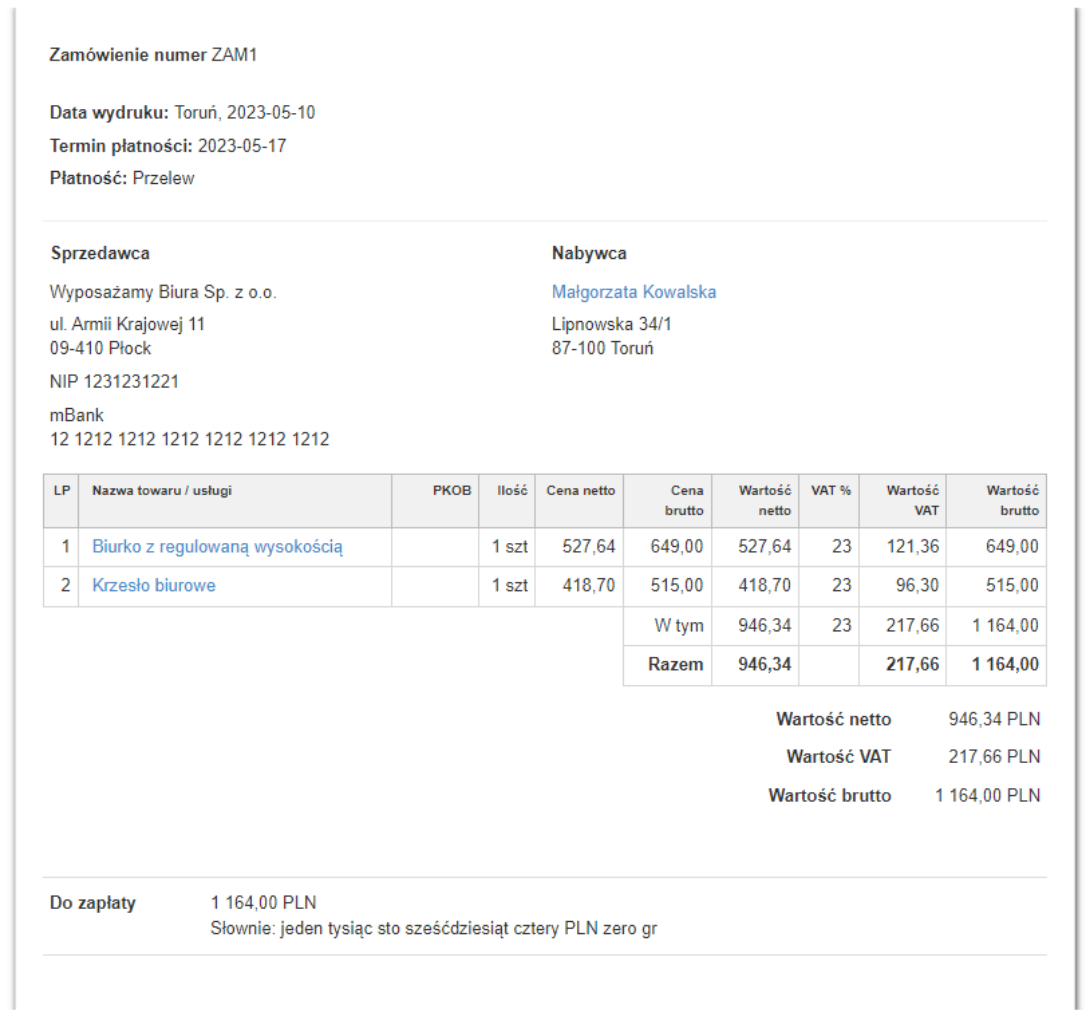Click the payment method Przelew
The width and height of the screenshot is (1087, 1018).
click(x=164, y=178)
